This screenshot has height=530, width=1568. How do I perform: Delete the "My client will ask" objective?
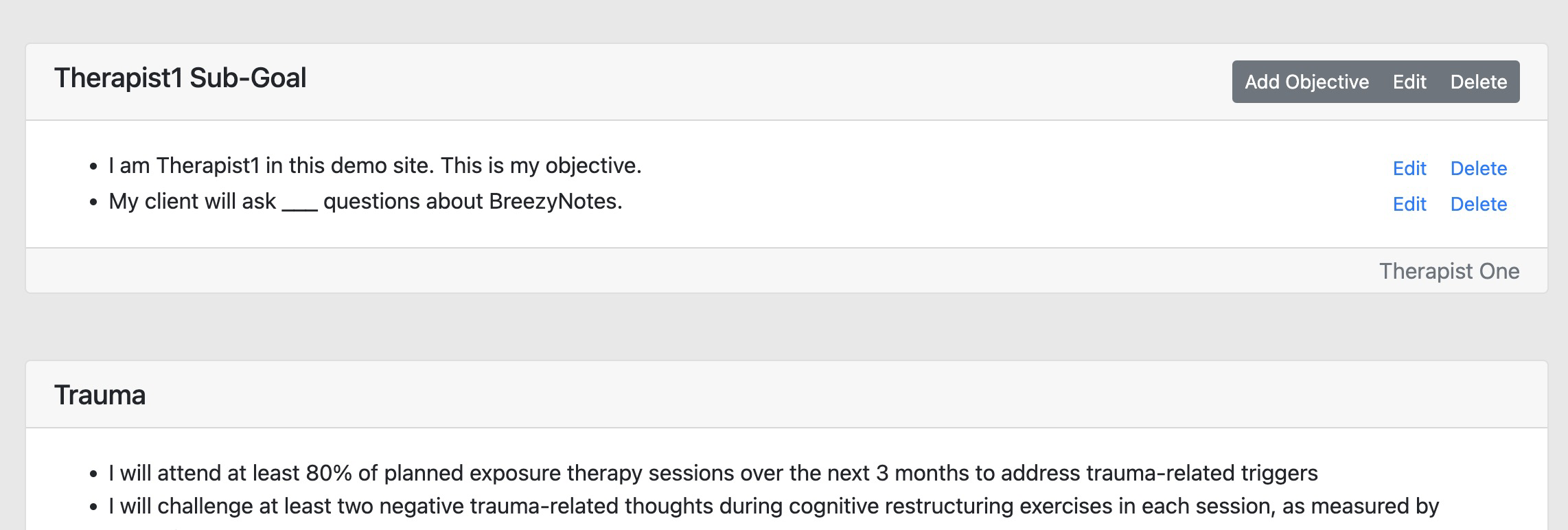pos(1478,204)
